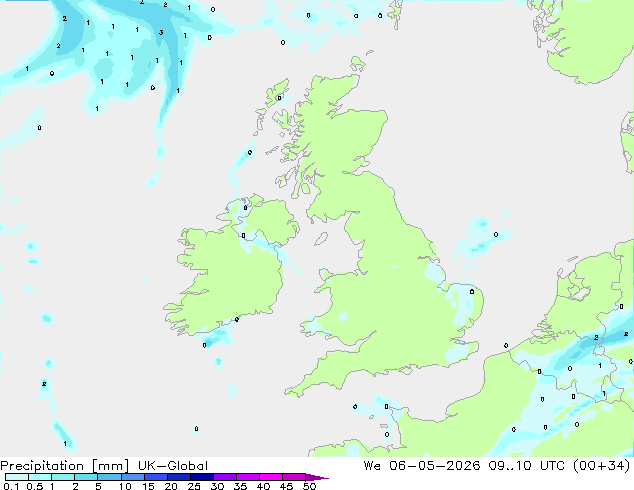The image size is (634, 490).
Task: Click the 0.5–1 mm legend swatch
Action: pos(40,477)
